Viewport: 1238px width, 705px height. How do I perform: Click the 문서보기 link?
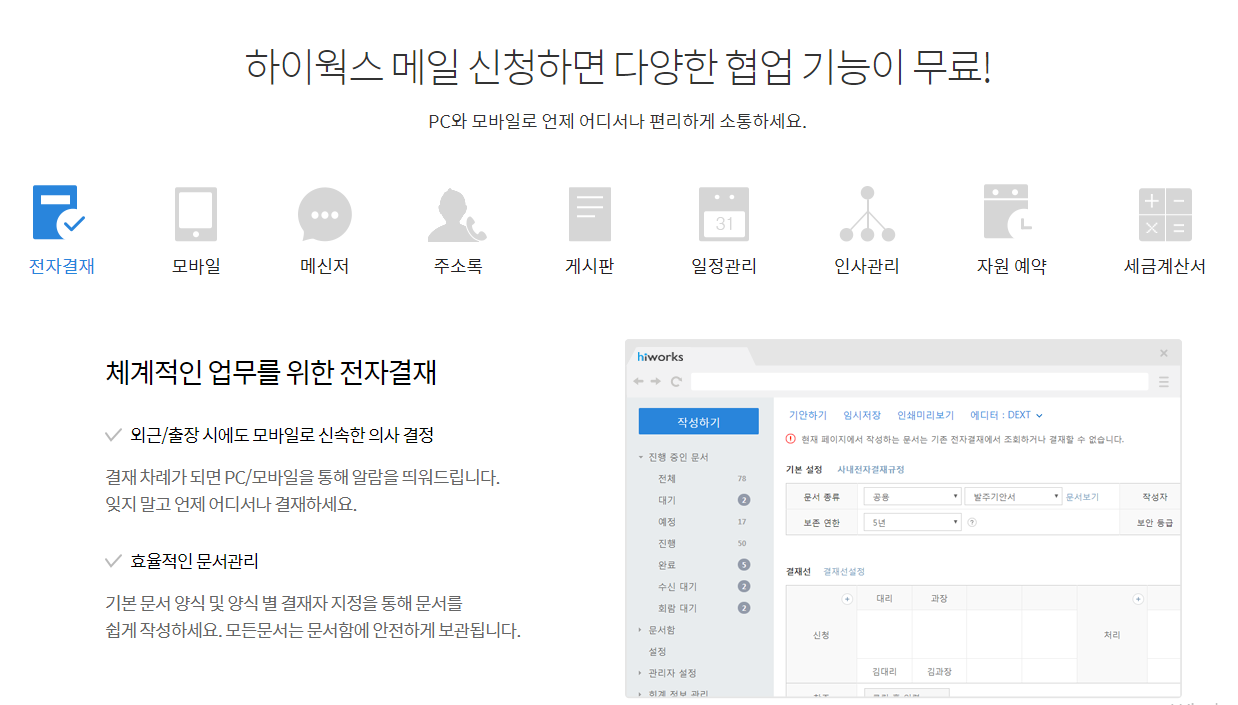coord(1082,496)
